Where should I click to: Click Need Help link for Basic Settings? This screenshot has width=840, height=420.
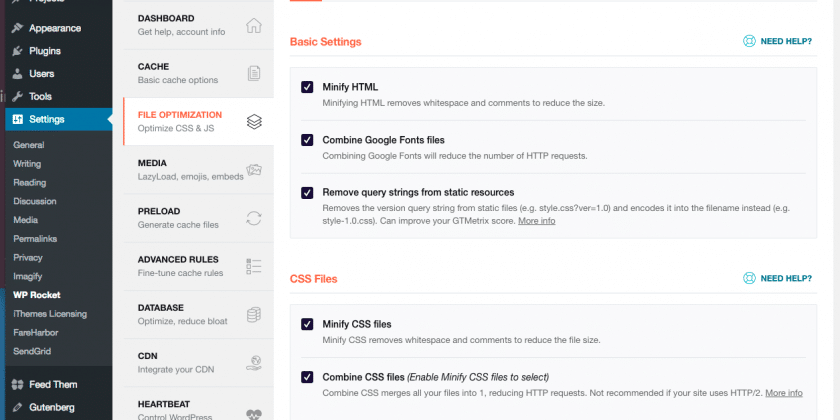click(786, 41)
